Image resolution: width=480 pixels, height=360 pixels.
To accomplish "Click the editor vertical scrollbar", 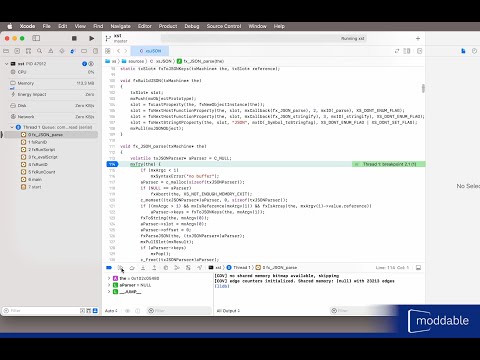I will pos(423,88).
